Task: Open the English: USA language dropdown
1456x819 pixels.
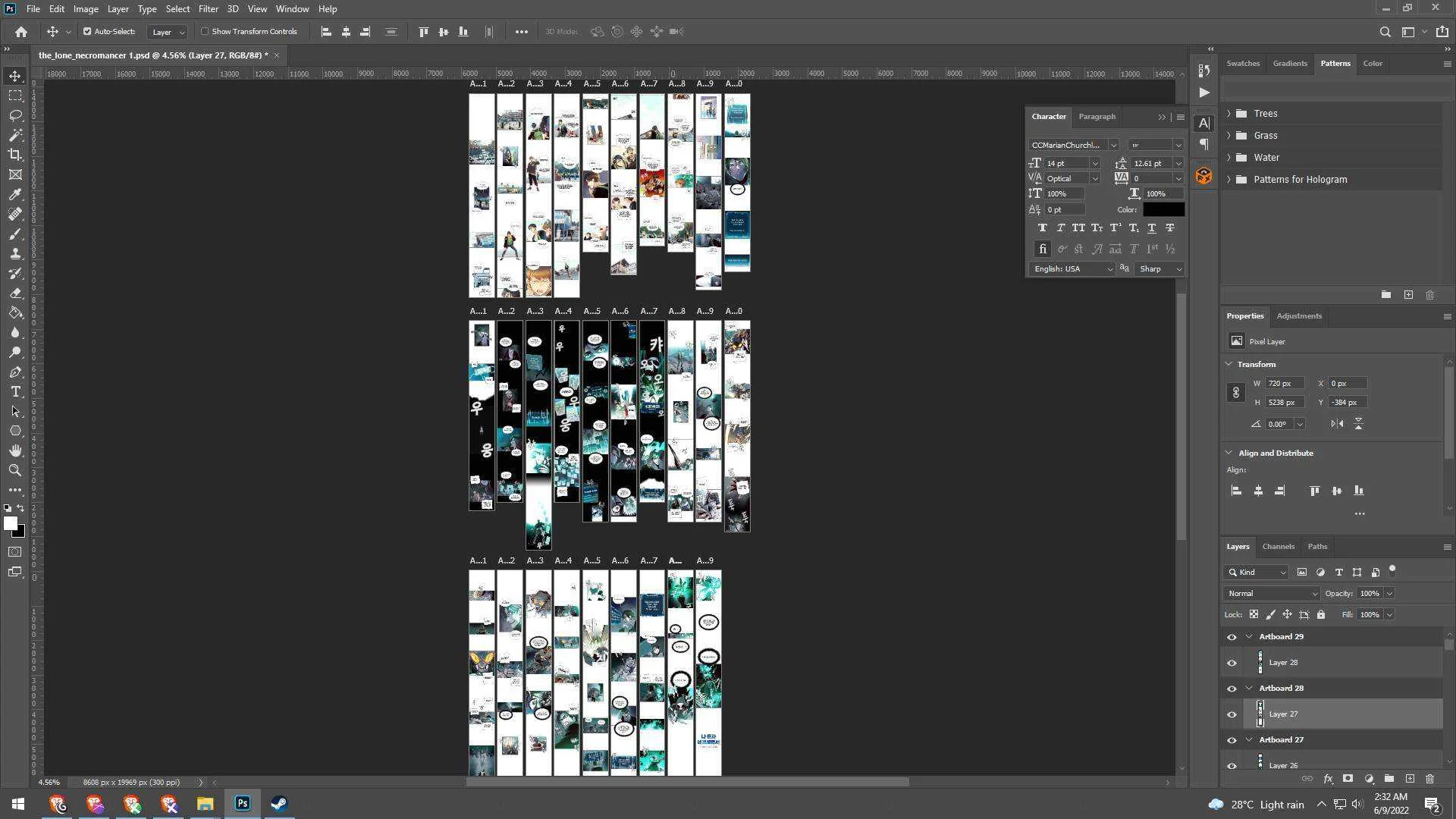Action: click(x=1072, y=269)
